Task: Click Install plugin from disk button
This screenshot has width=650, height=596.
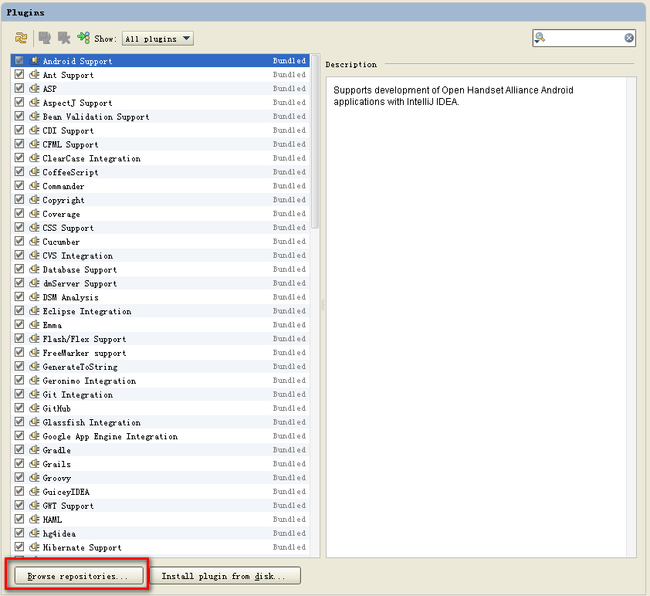Action: 224,576
